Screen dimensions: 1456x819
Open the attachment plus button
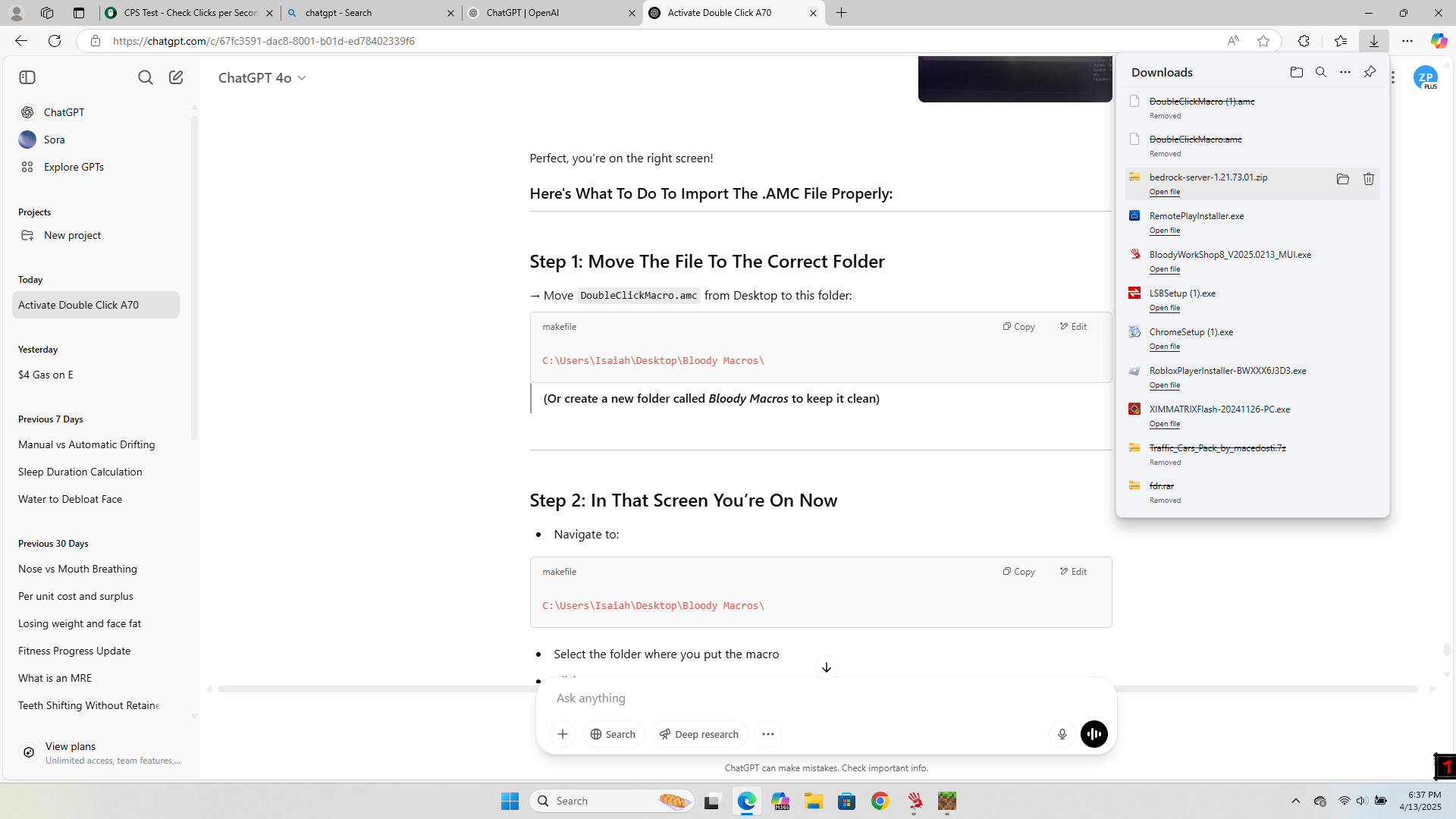(x=562, y=734)
